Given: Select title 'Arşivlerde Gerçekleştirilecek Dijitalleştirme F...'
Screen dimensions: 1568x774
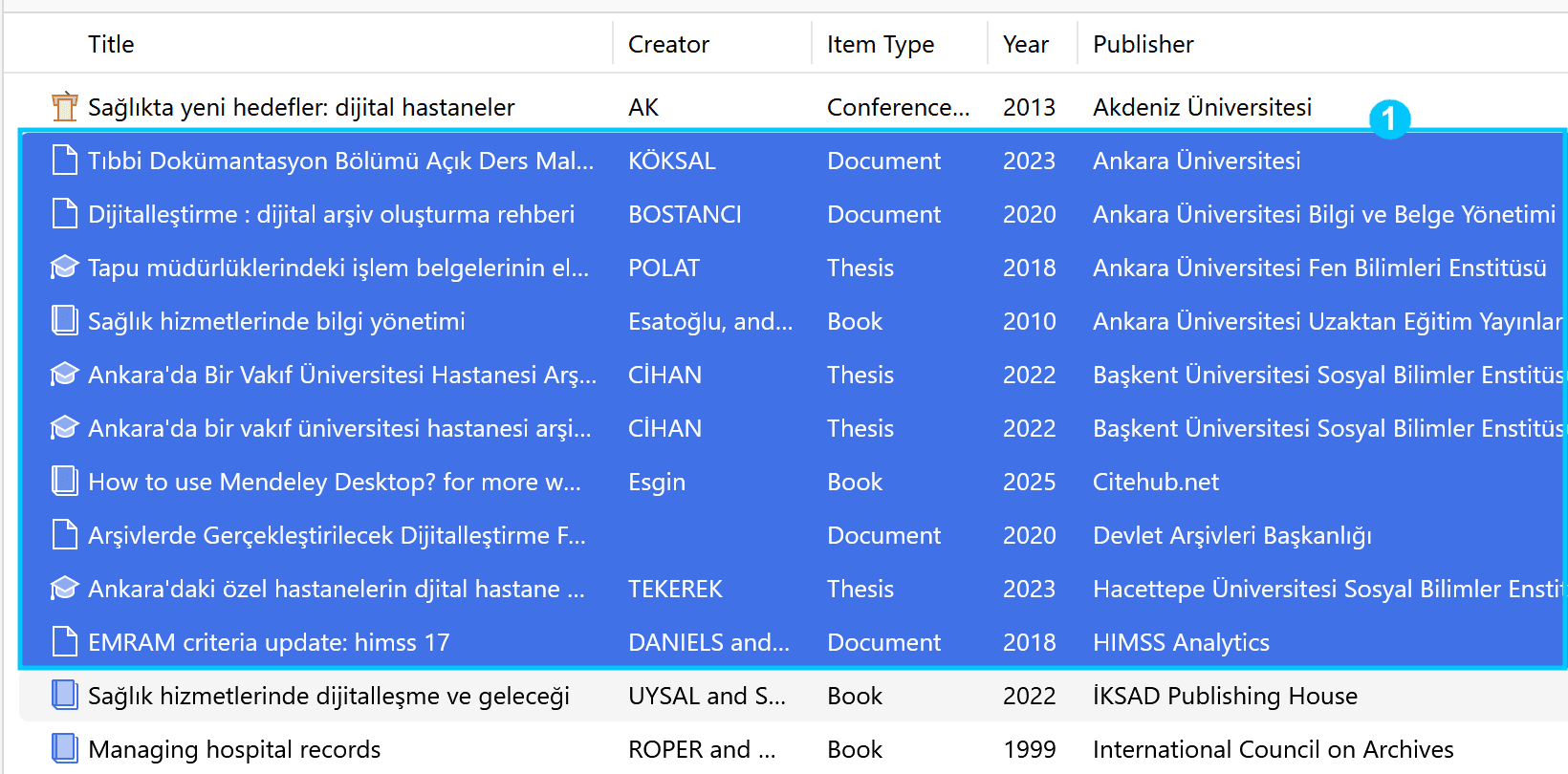Looking at the screenshot, I should (x=337, y=535).
